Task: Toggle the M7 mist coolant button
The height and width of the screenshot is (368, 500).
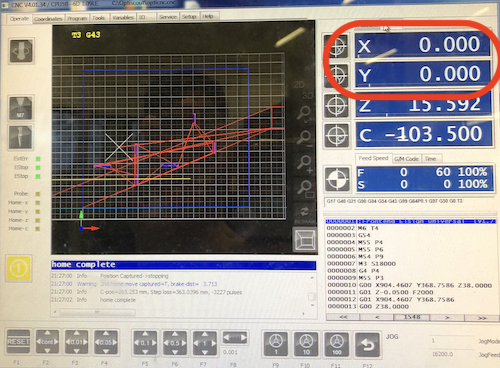Action: [x=21, y=108]
